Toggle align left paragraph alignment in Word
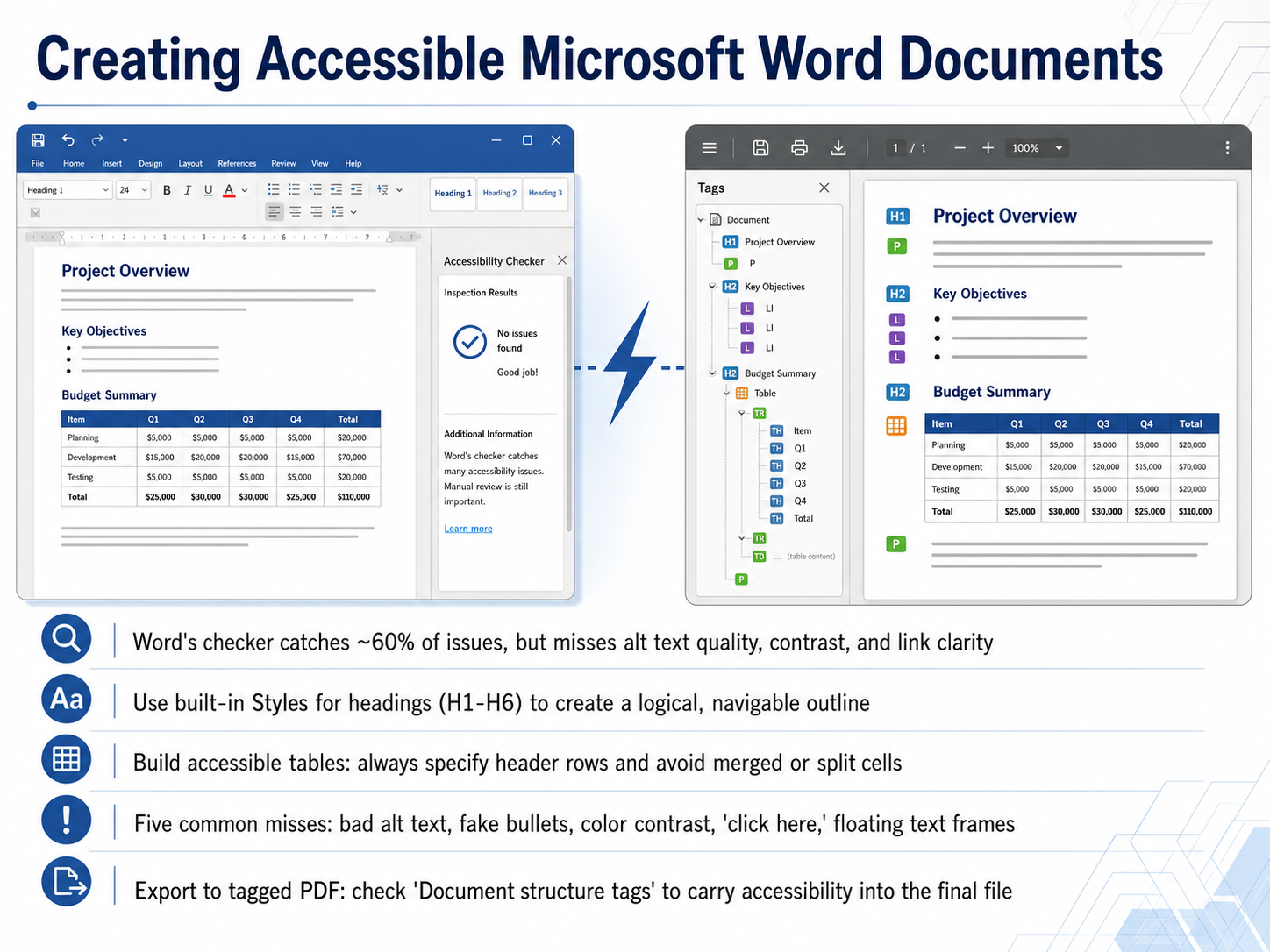Image resolution: width=1270 pixels, height=952 pixels. click(275, 212)
